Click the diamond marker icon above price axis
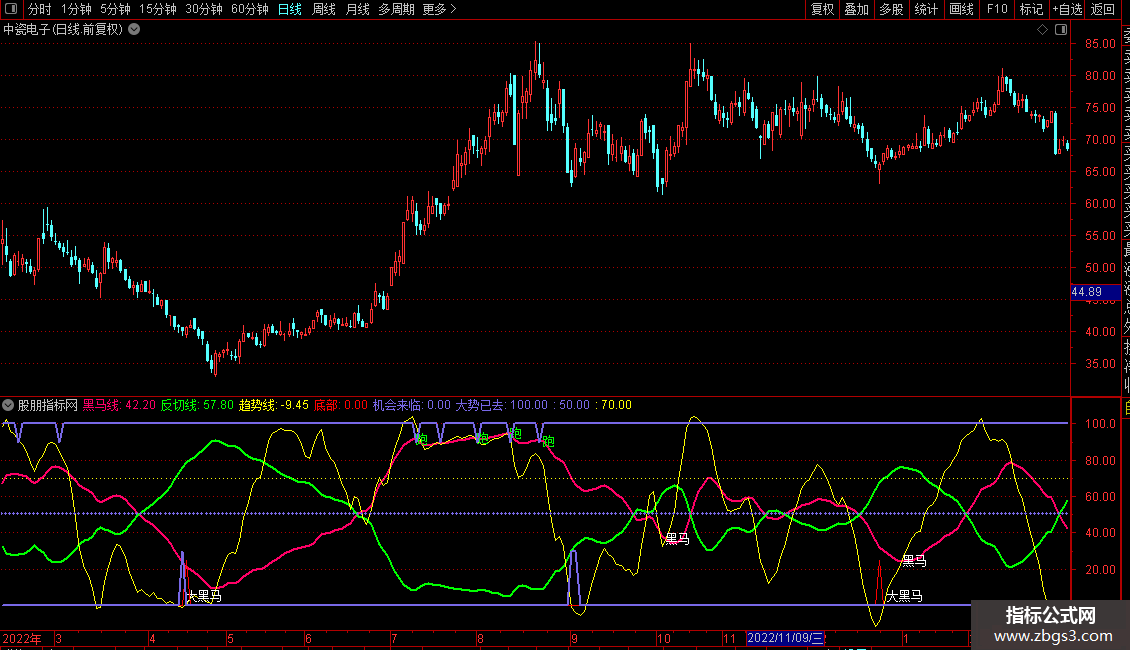 [x=1042, y=30]
